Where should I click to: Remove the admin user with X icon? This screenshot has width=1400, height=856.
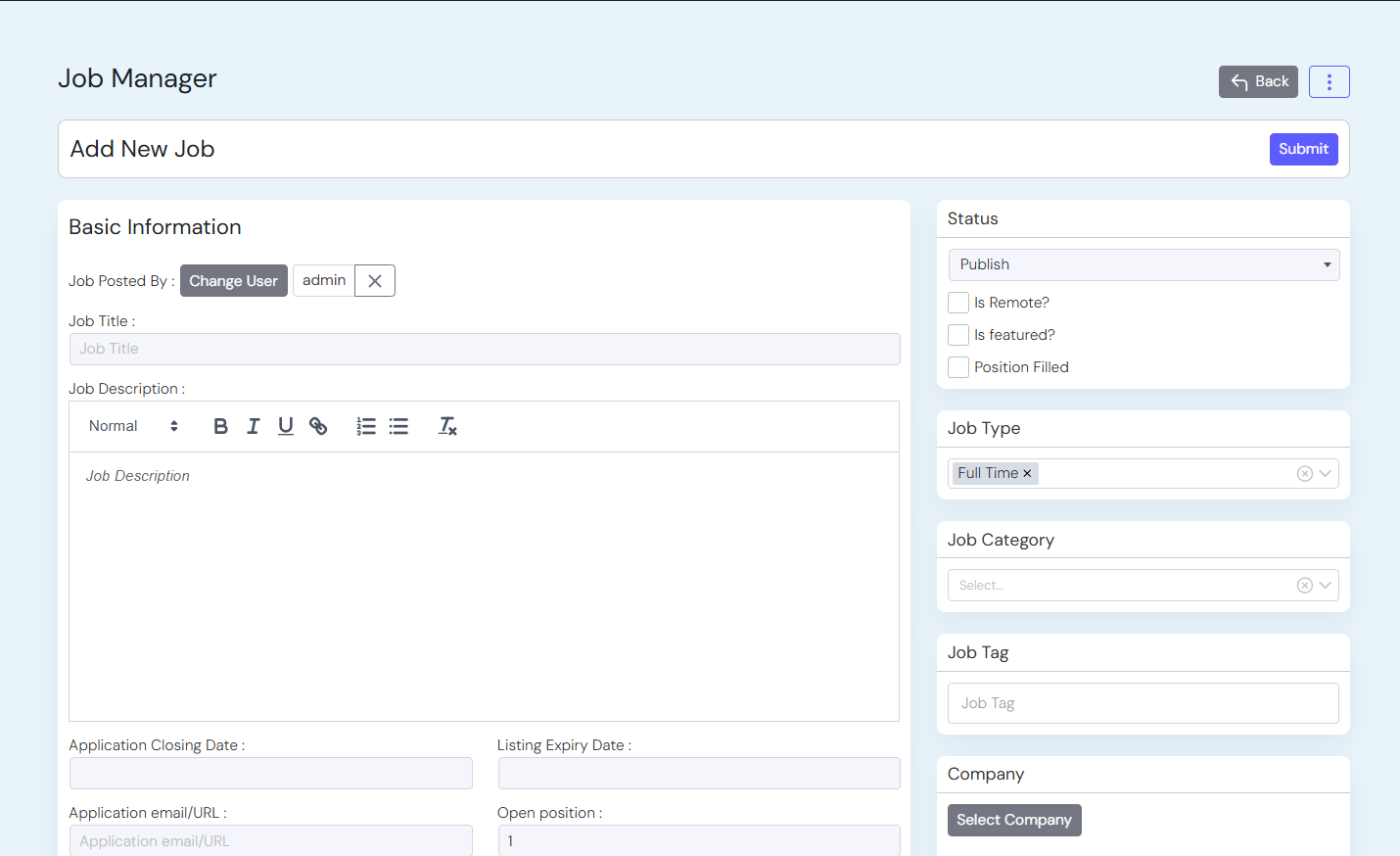tap(375, 281)
